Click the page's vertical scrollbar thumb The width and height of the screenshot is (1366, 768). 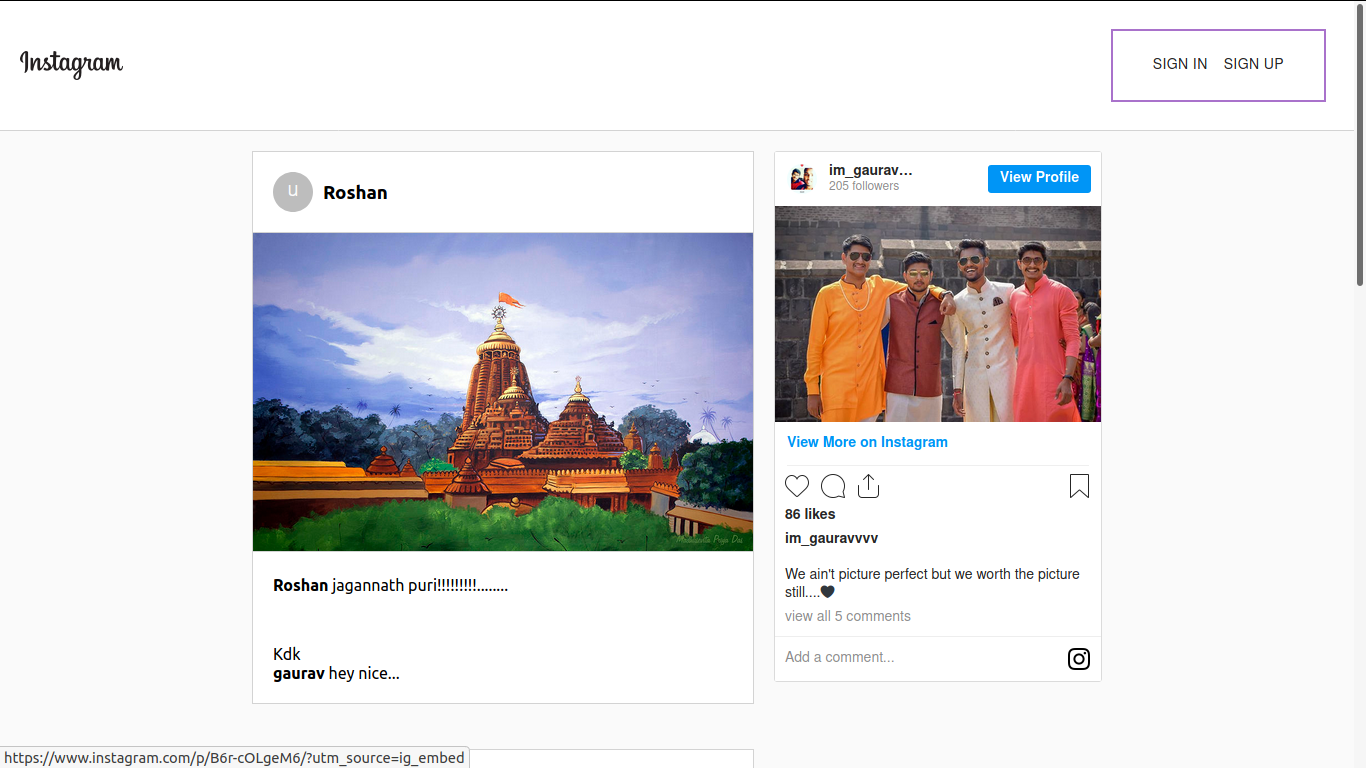1360,144
